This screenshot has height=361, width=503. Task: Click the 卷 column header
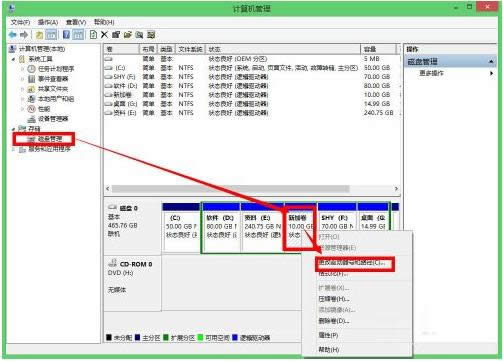tap(121, 49)
